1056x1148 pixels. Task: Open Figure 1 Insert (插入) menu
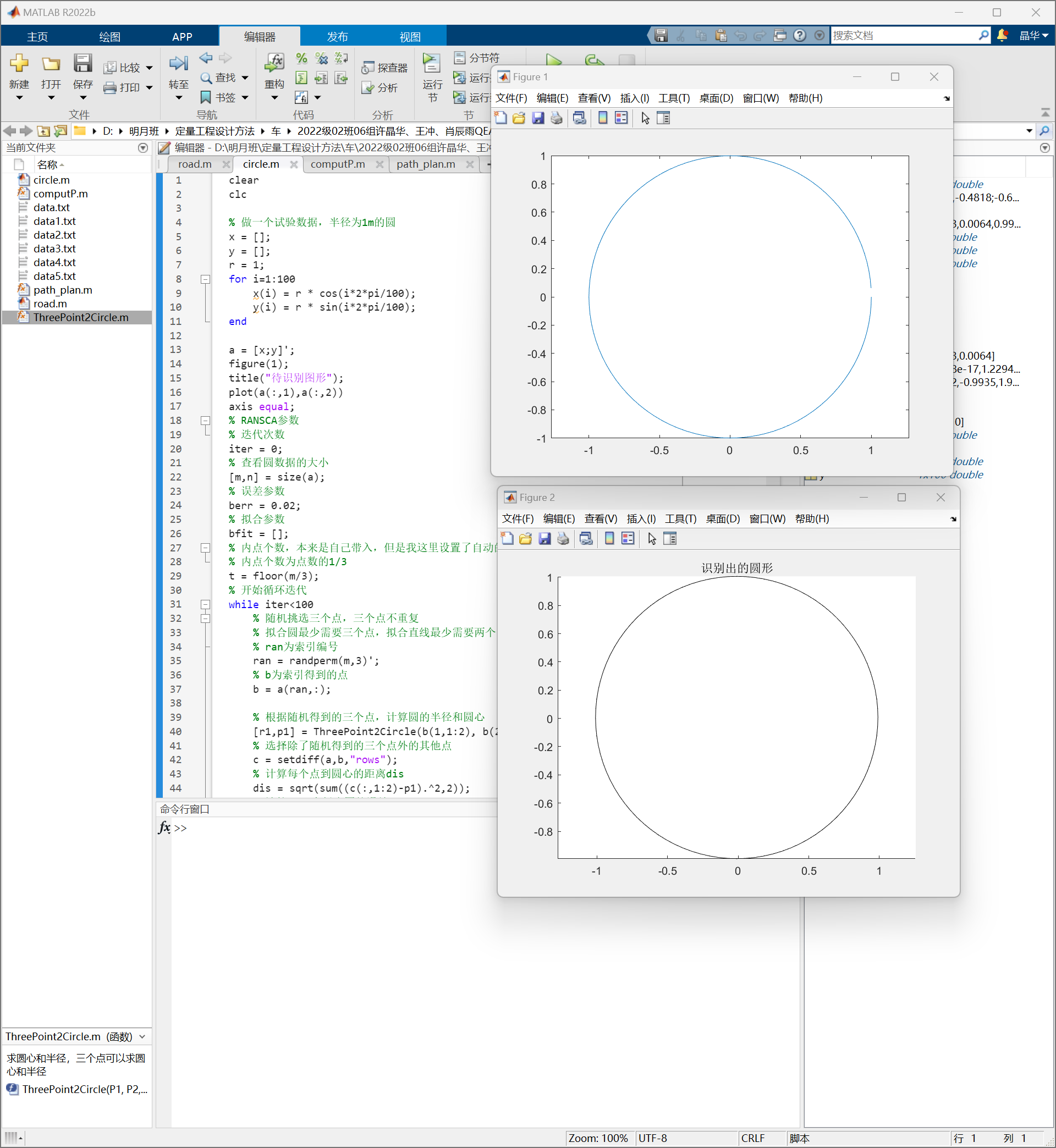(x=635, y=98)
